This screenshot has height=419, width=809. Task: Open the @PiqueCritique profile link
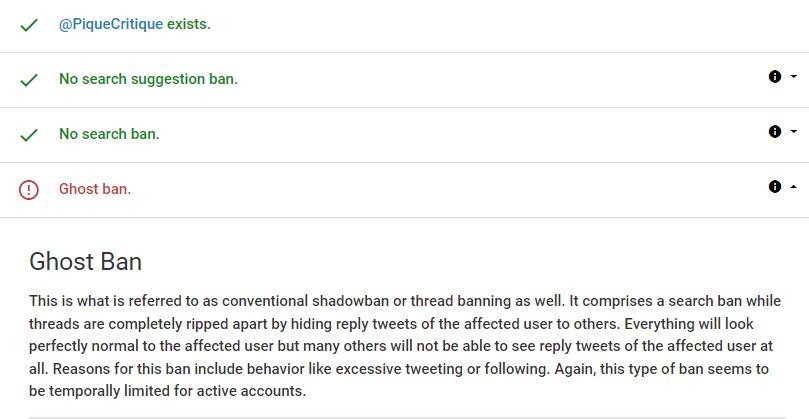pos(111,24)
